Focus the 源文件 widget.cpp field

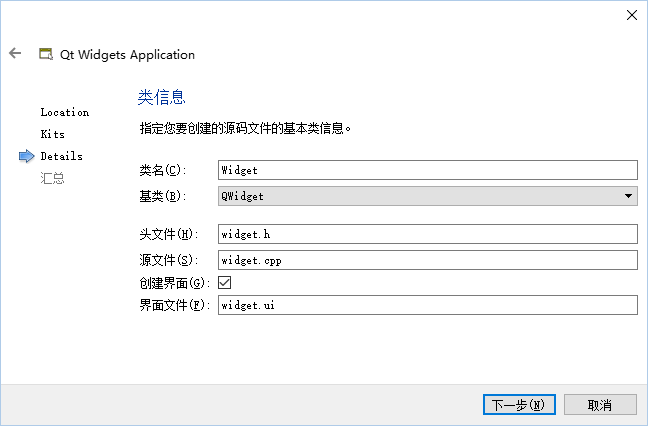tap(428, 260)
